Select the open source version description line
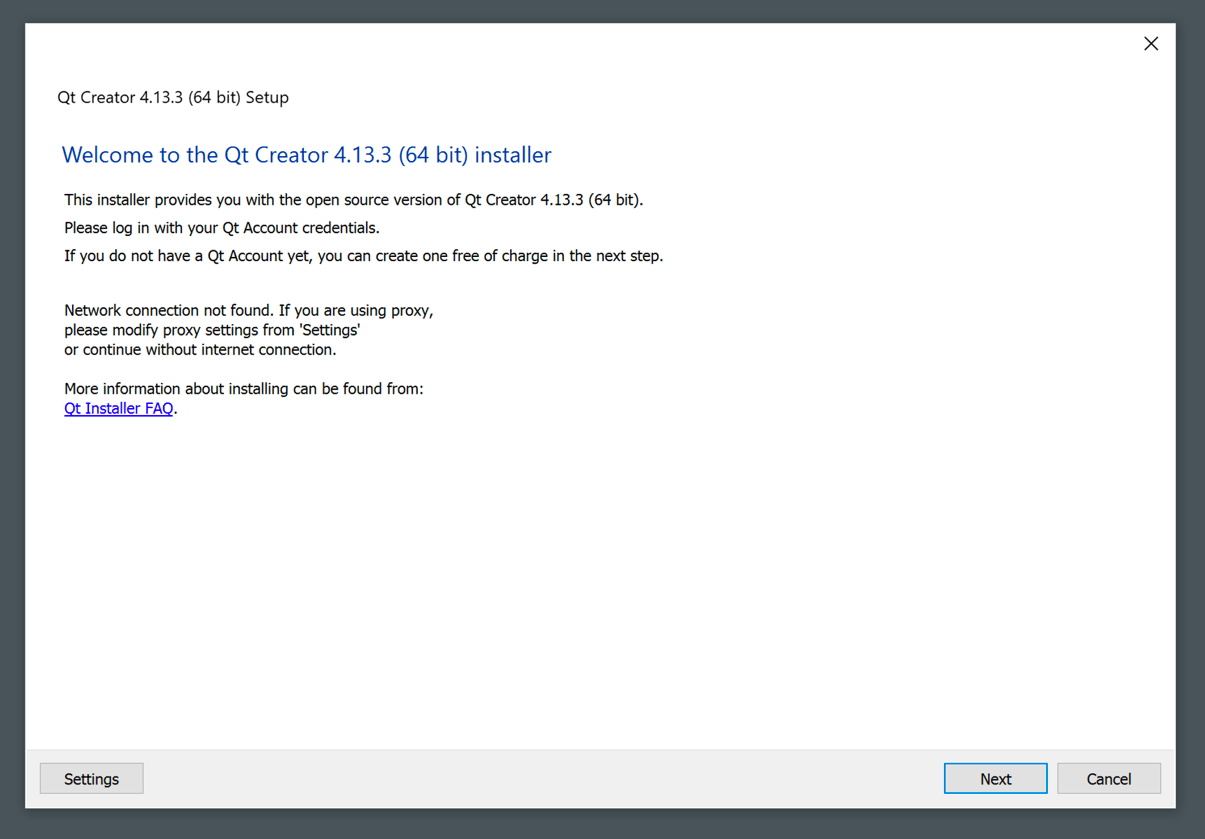This screenshot has height=839, width=1205. pos(352,199)
